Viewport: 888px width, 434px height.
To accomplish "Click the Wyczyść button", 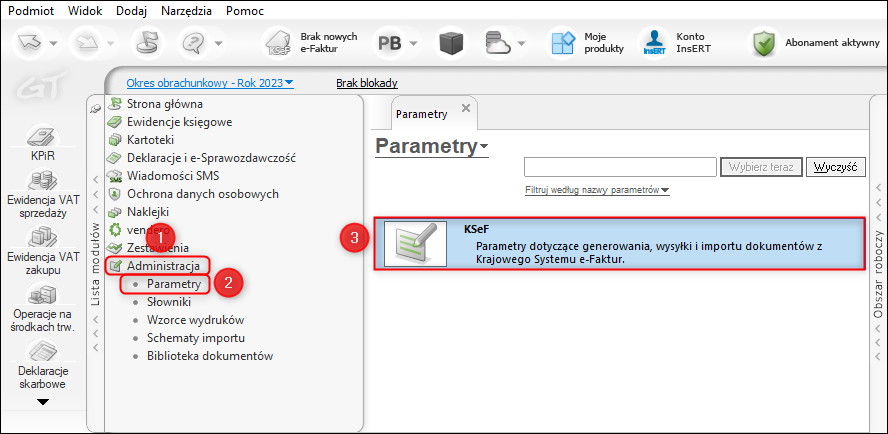I will coord(836,168).
